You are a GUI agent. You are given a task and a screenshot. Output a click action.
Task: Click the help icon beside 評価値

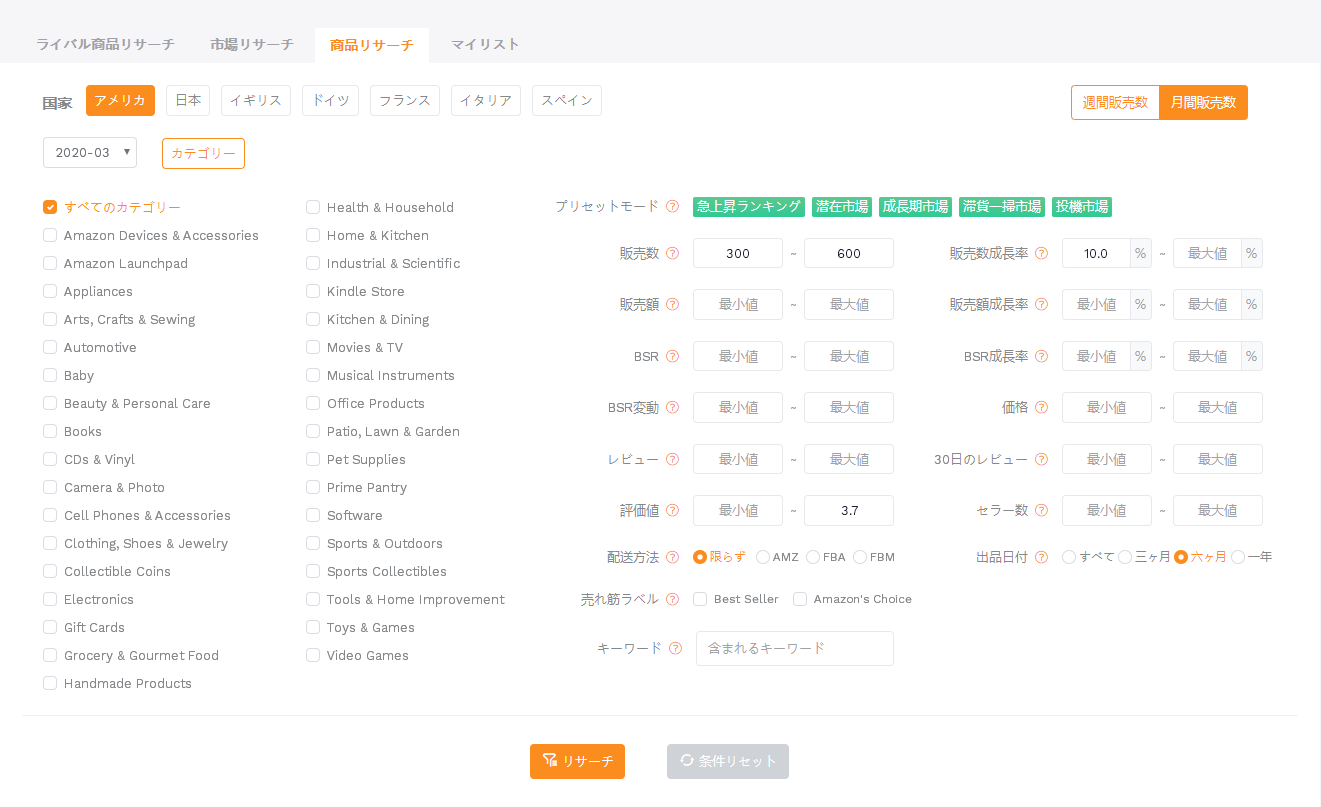point(672,511)
